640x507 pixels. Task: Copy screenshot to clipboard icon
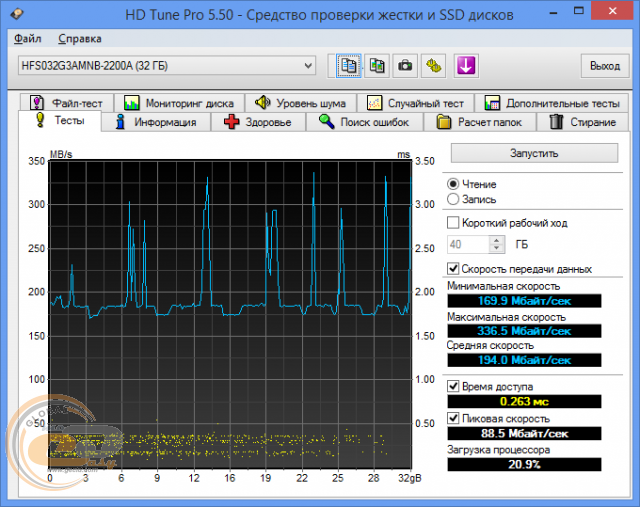(377, 65)
